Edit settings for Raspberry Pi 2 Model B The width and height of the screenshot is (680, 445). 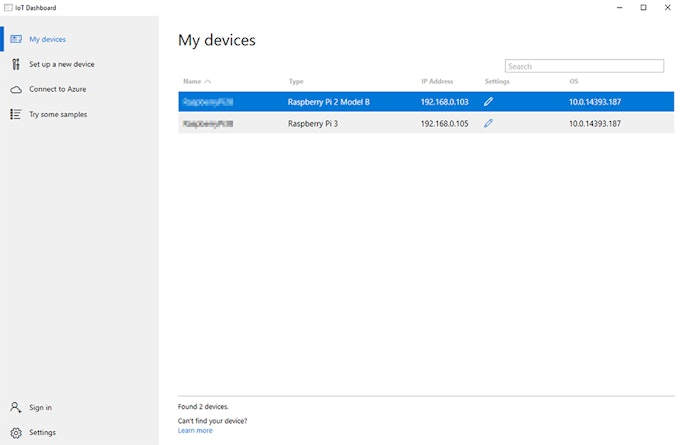coord(489,102)
